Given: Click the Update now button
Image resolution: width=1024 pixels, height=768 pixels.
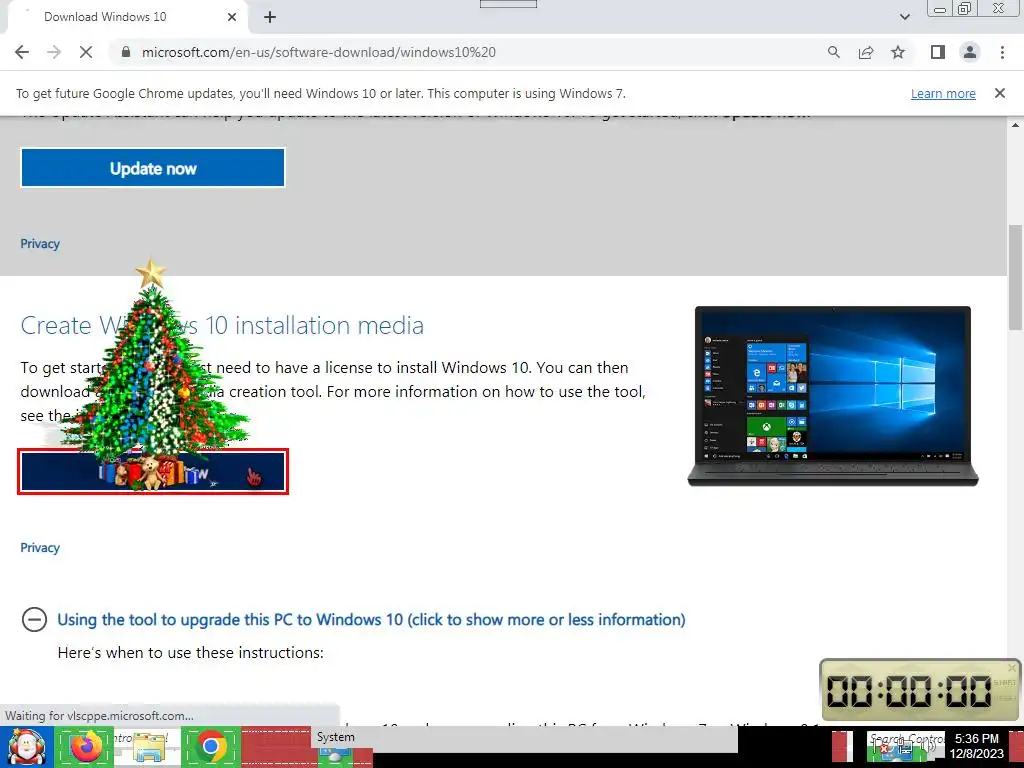Looking at the screenshot, I should [153, 168].
